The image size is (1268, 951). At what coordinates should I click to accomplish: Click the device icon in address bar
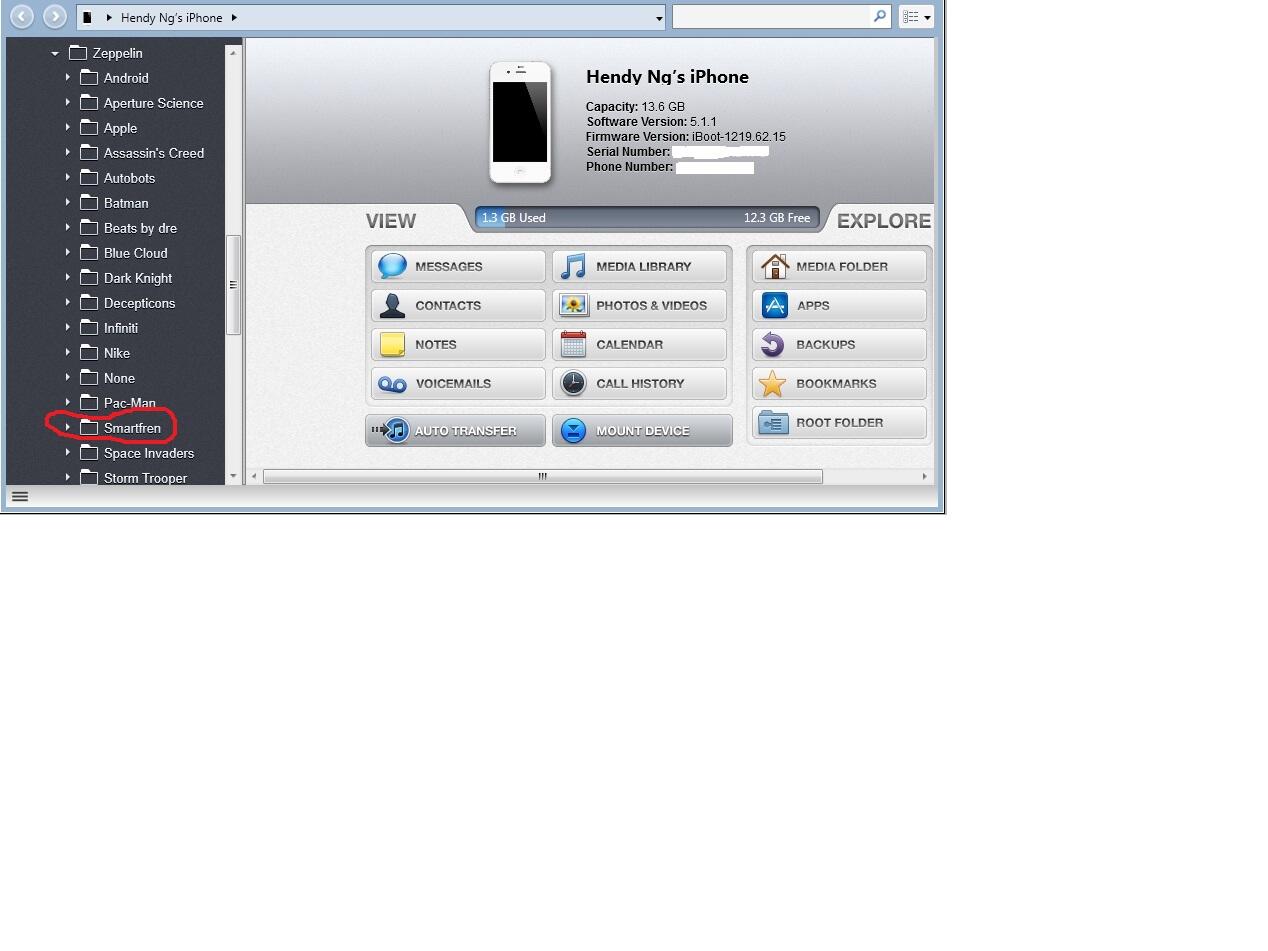pos(88,17)
